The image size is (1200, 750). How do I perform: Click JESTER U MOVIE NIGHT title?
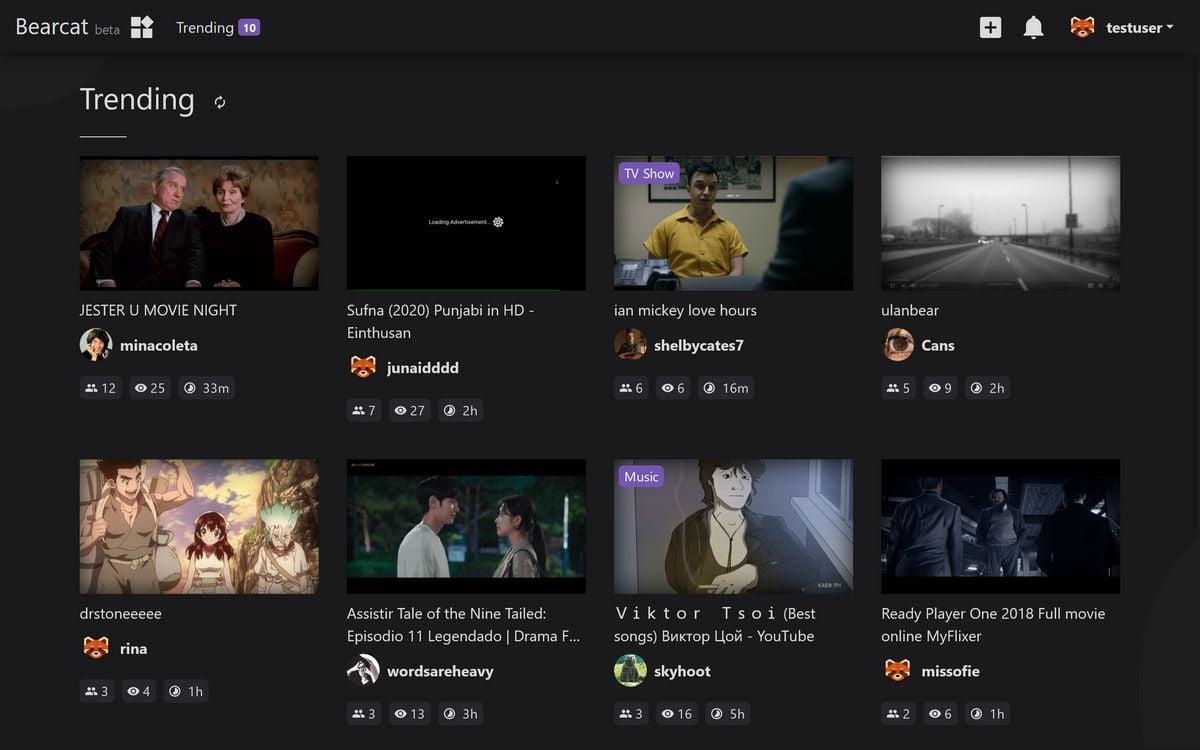(x=158, y=310)
